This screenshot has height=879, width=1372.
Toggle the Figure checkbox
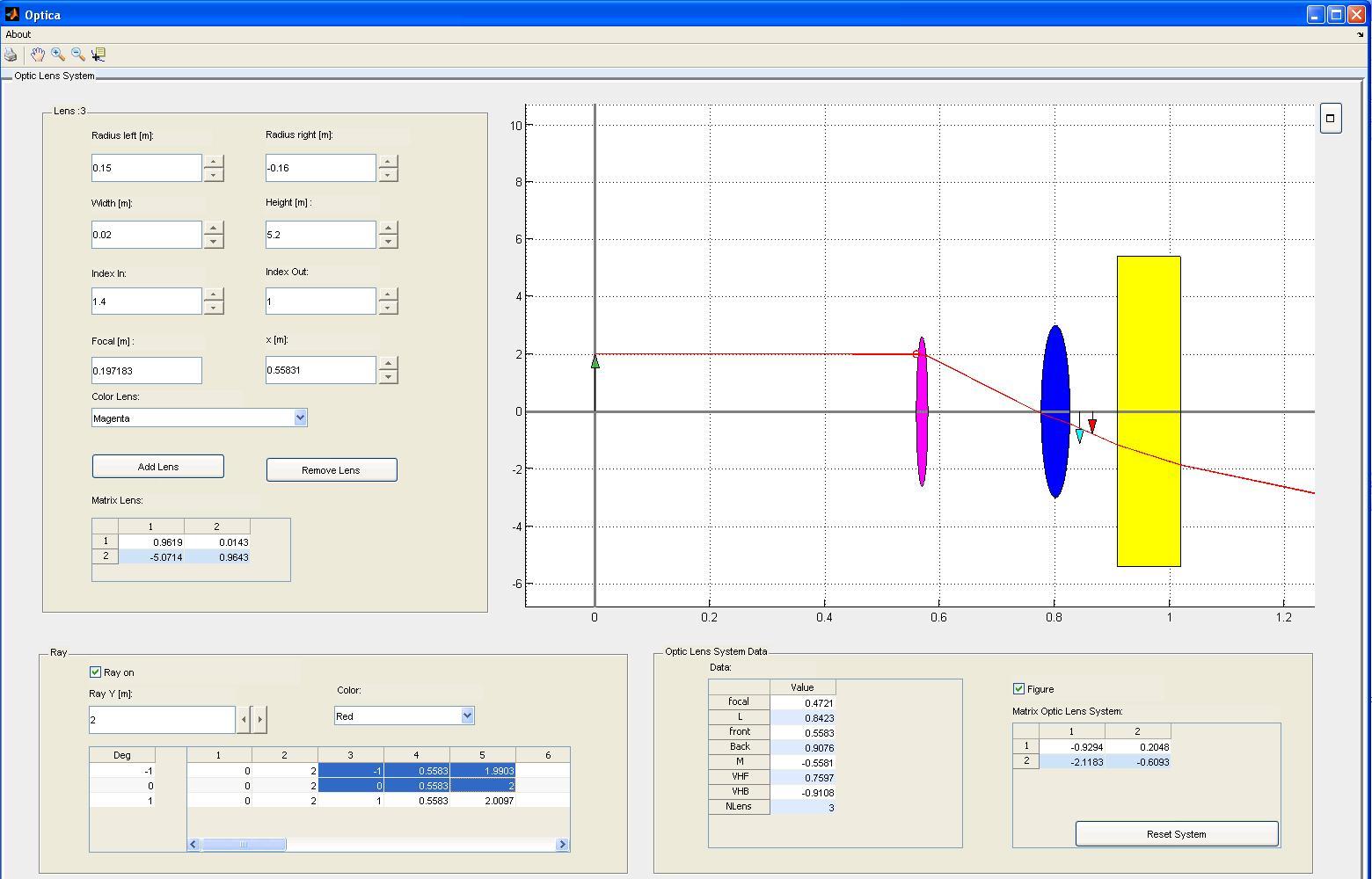point(1018,689)
